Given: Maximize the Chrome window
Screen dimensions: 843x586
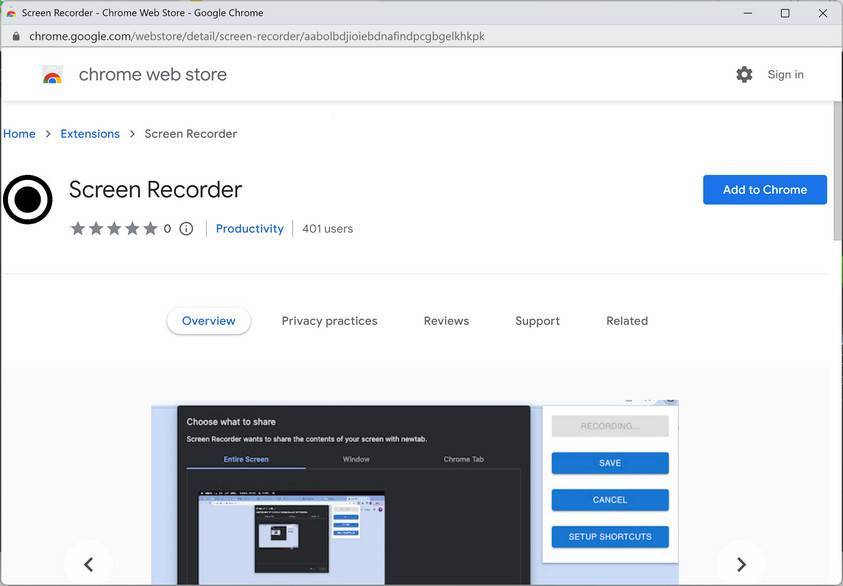Looking at the screenshot, I should click(785, 13).
